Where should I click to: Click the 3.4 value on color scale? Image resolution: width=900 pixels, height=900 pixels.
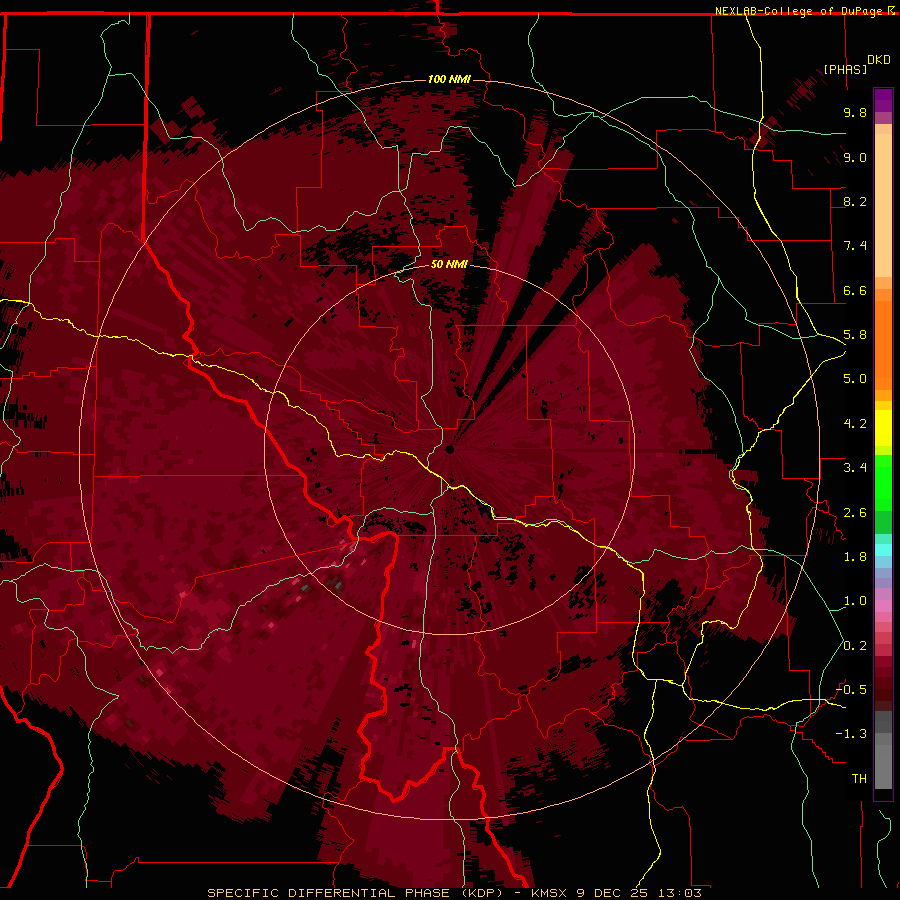point(855,468)
